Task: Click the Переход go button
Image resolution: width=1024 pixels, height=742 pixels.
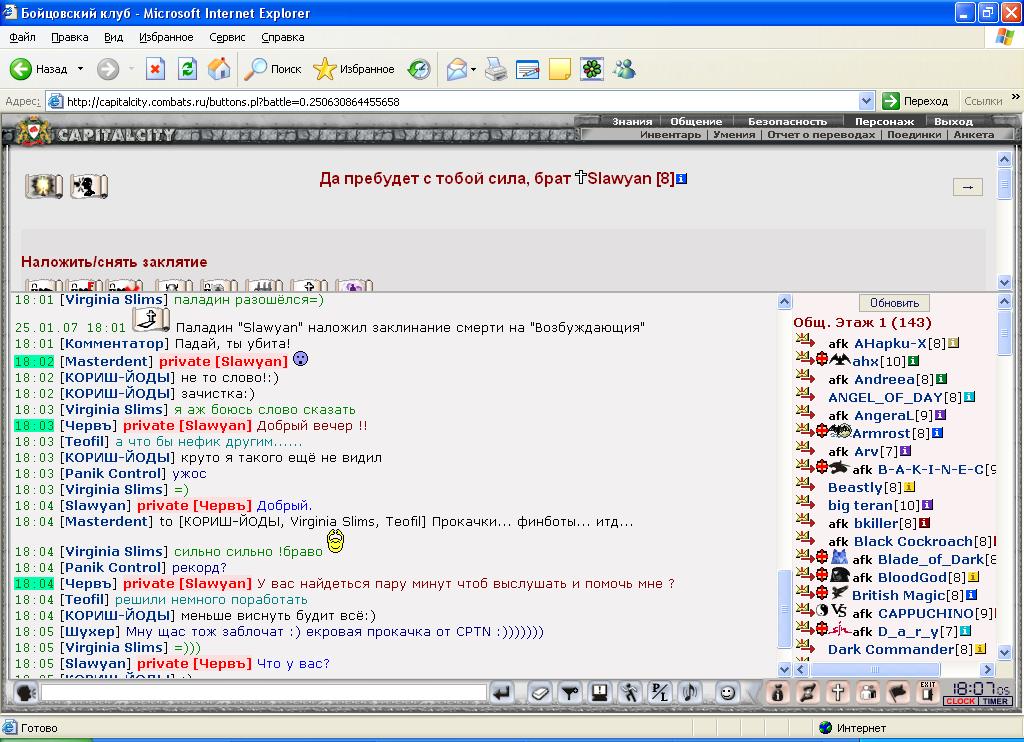Action: (x=915, y=101)
